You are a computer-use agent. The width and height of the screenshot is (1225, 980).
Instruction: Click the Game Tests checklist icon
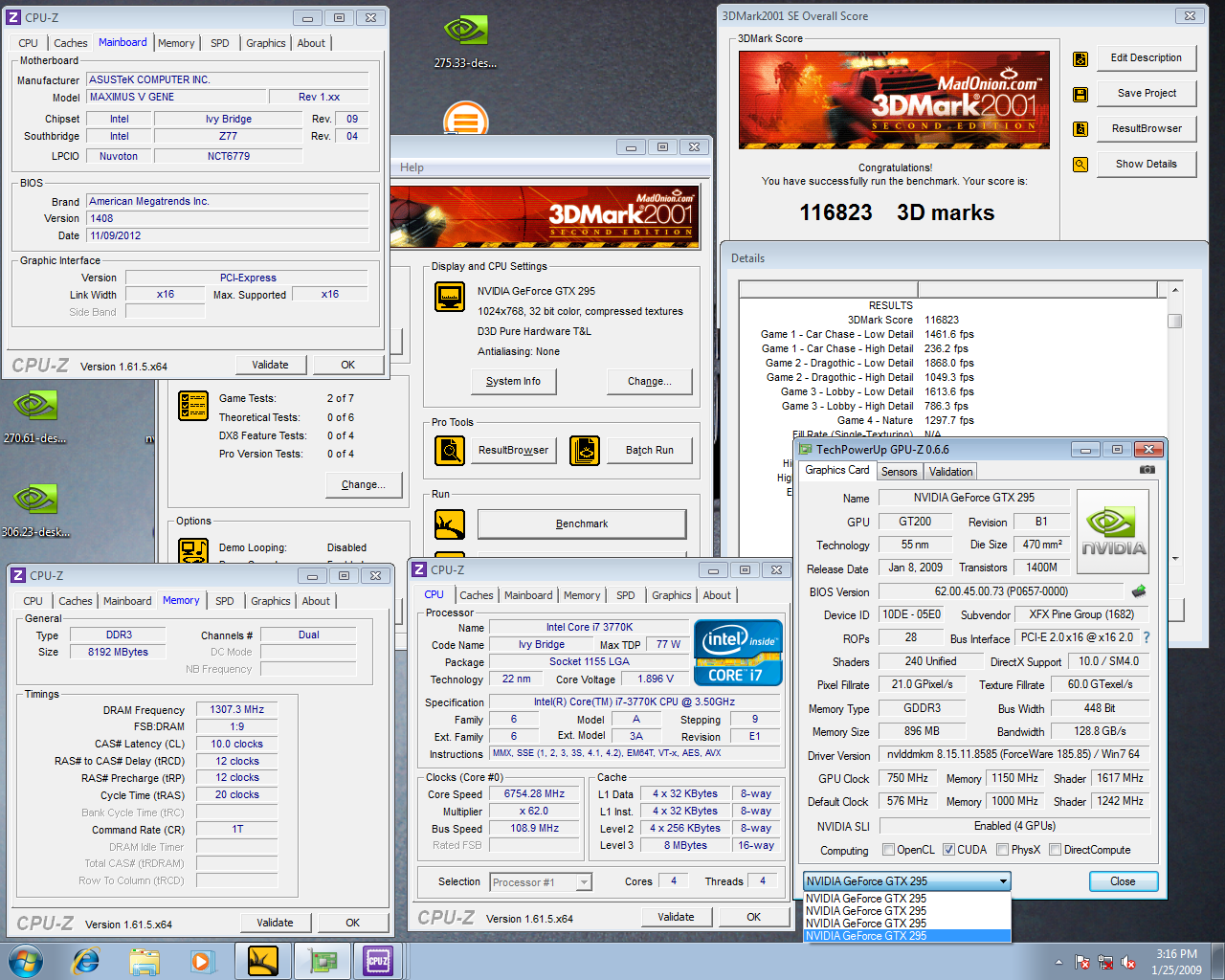pos(193,406)
